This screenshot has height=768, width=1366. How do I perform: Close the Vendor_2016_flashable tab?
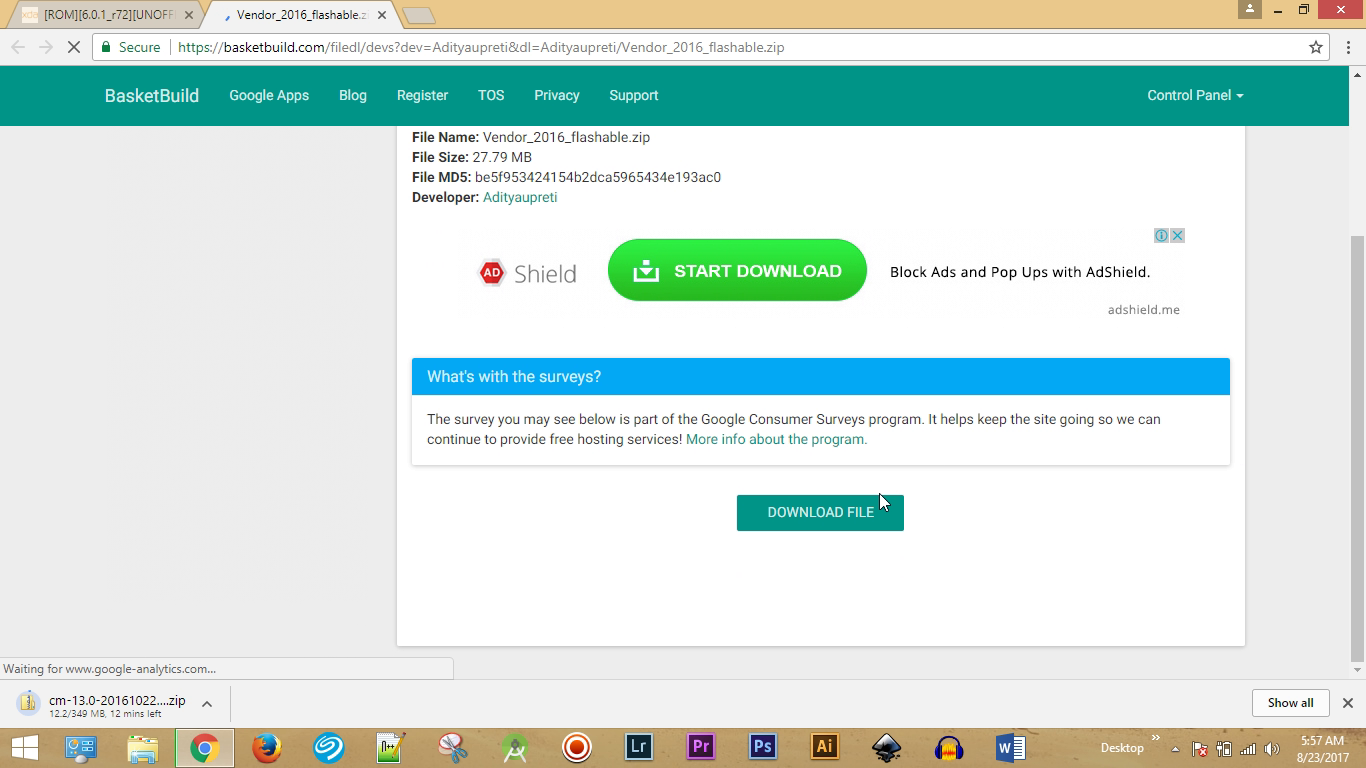(382, 15)
